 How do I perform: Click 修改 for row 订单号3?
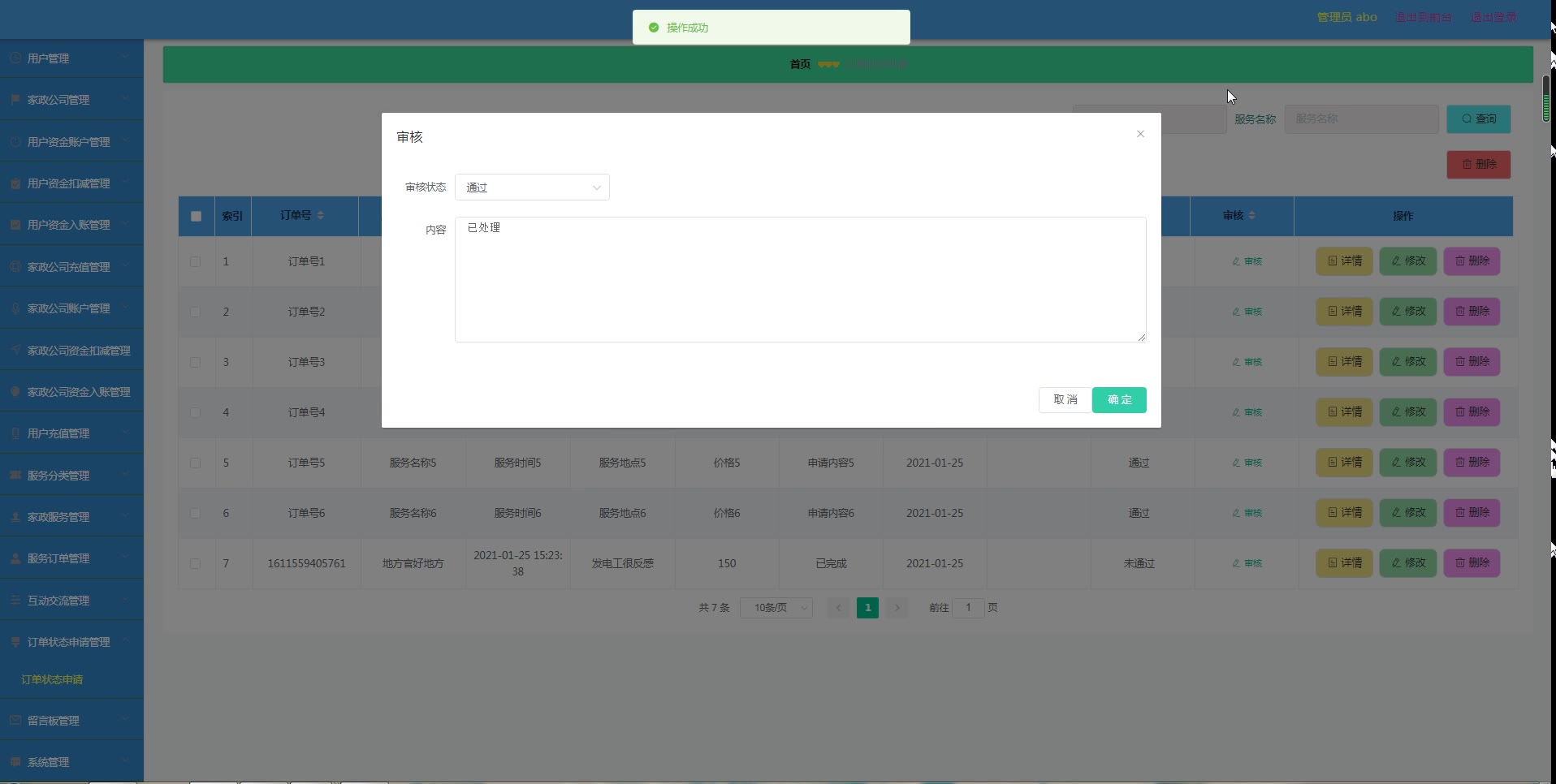1408,362
